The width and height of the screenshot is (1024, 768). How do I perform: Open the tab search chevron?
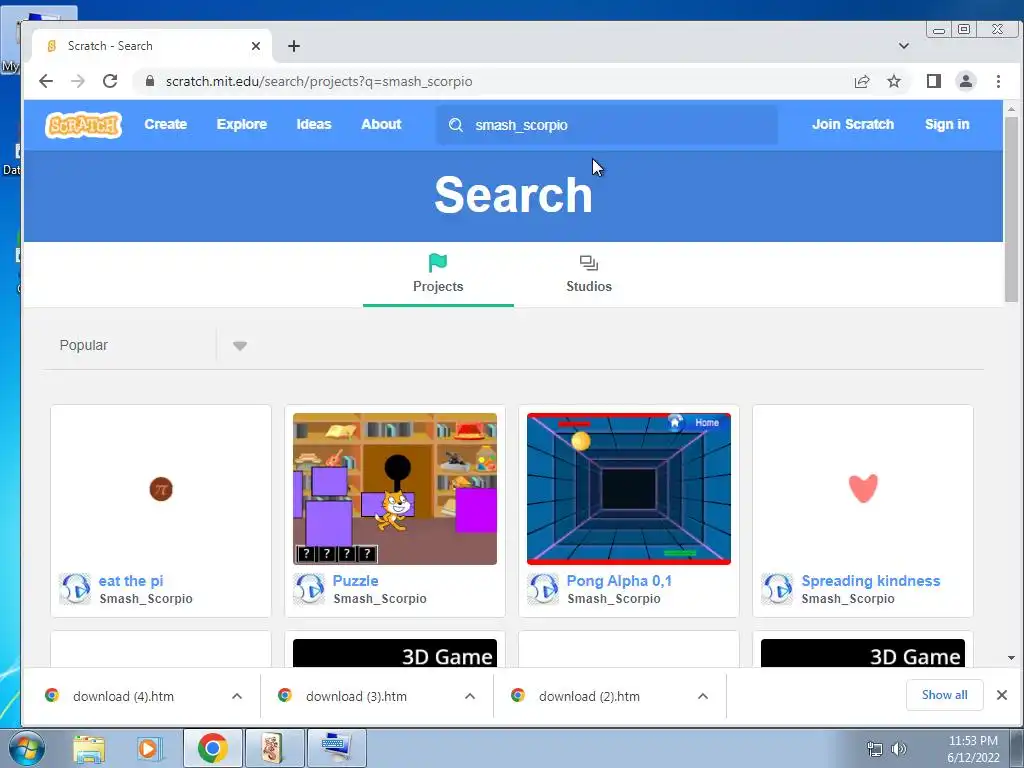904,46
